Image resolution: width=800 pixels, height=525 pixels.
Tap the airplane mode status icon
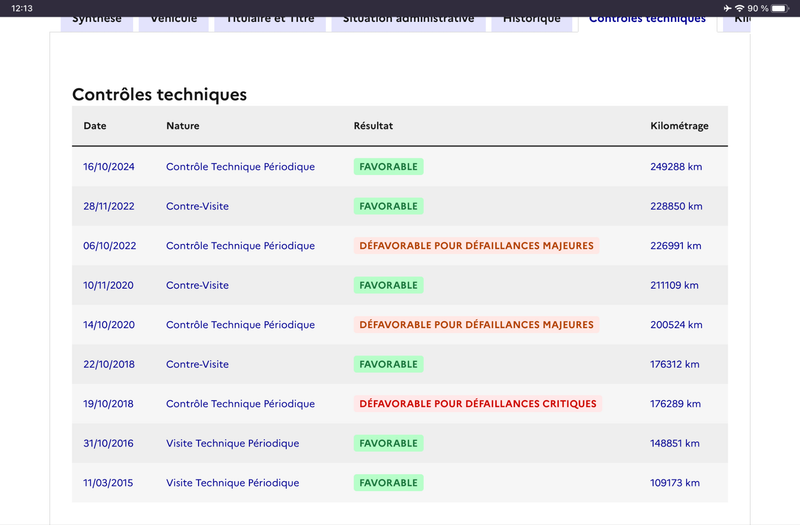[727, 8]
